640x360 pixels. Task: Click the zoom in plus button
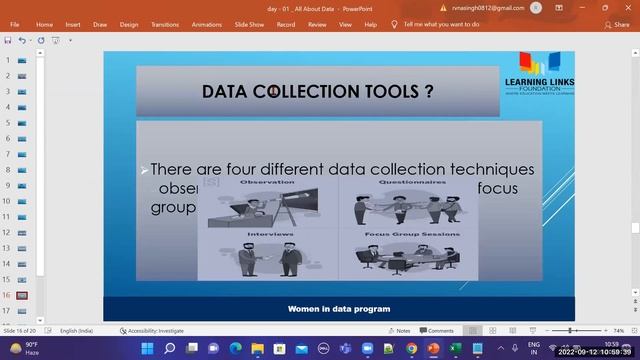(x=606, y=331)
